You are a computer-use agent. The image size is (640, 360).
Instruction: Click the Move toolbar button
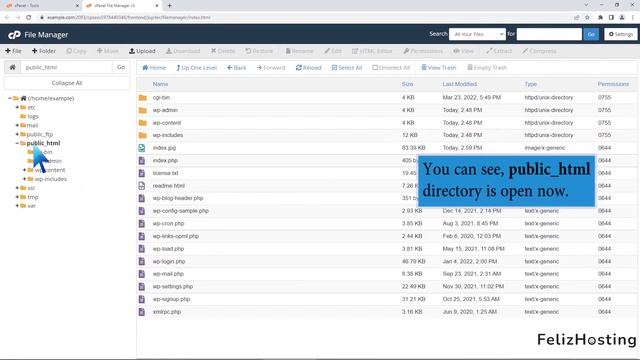click(x=108, y=51)
